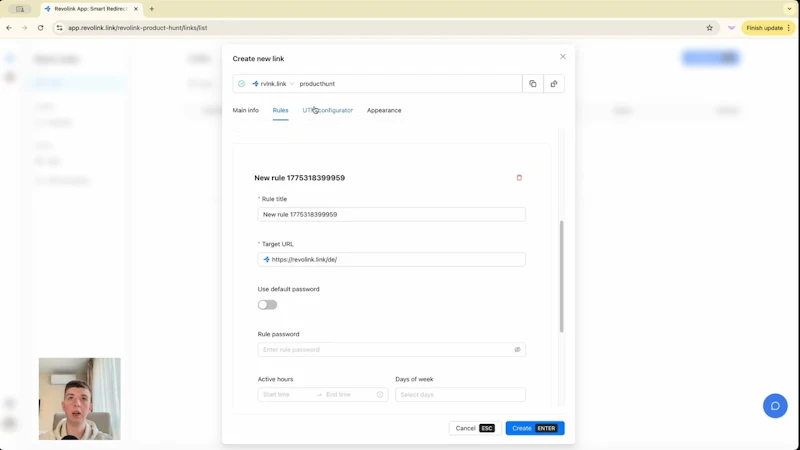This screenshot has width=800, height=450.
Task: Open the browser tab list chevron
Action: click(x=789, y=9)
